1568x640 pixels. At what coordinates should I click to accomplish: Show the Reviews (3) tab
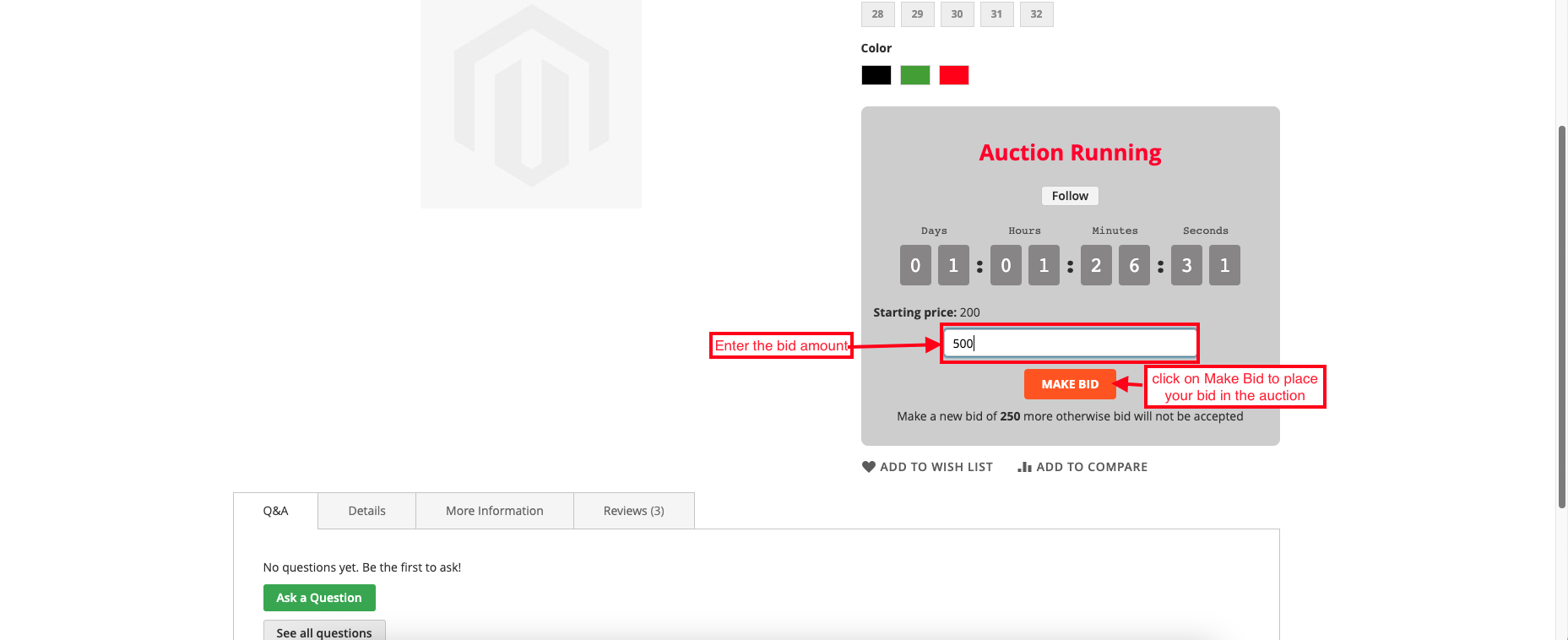[x=633, y=511]
